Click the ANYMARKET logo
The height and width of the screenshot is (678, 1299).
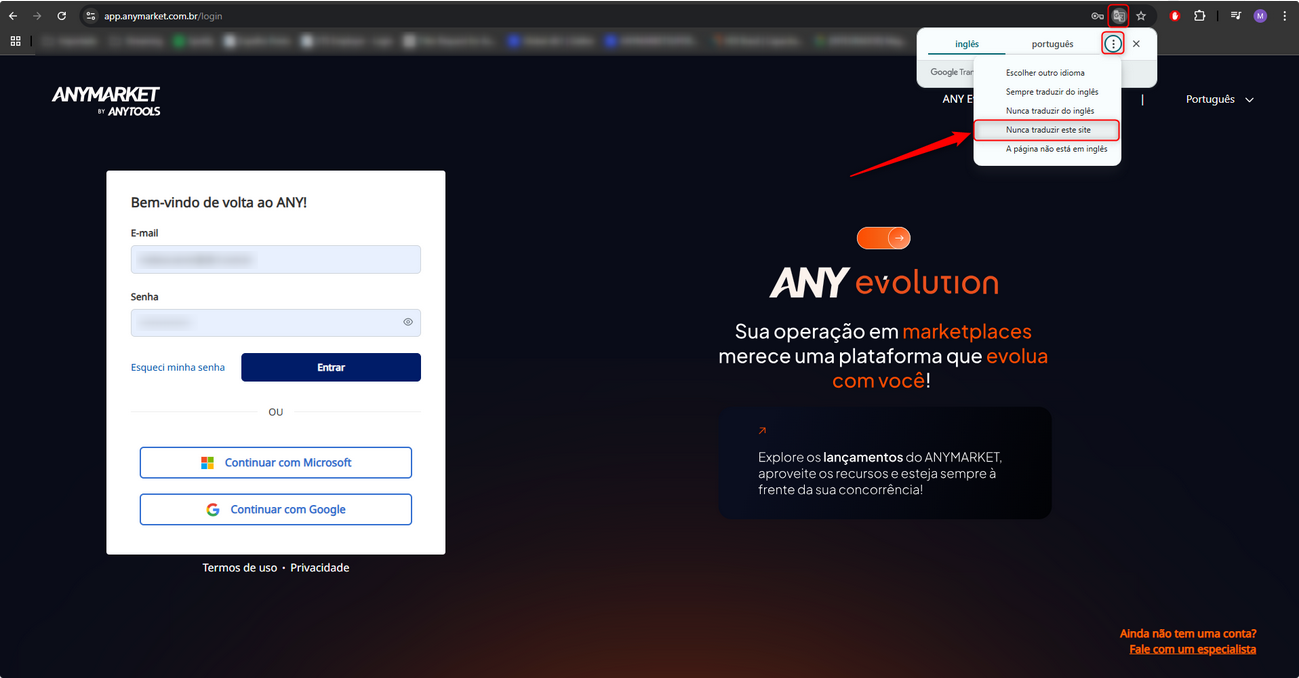(106, 100)
